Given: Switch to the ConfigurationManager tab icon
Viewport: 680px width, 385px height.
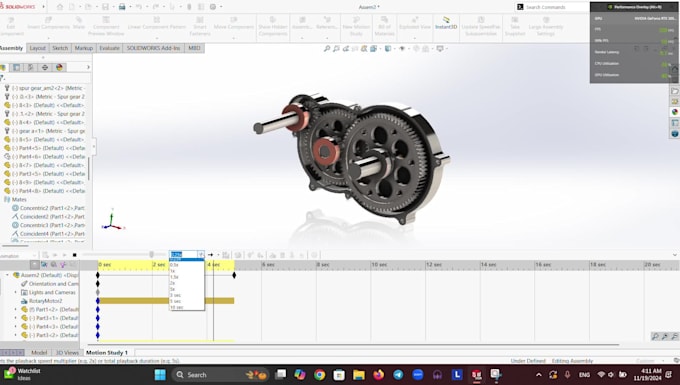Looking at the screenshot, I should (31, 67).
